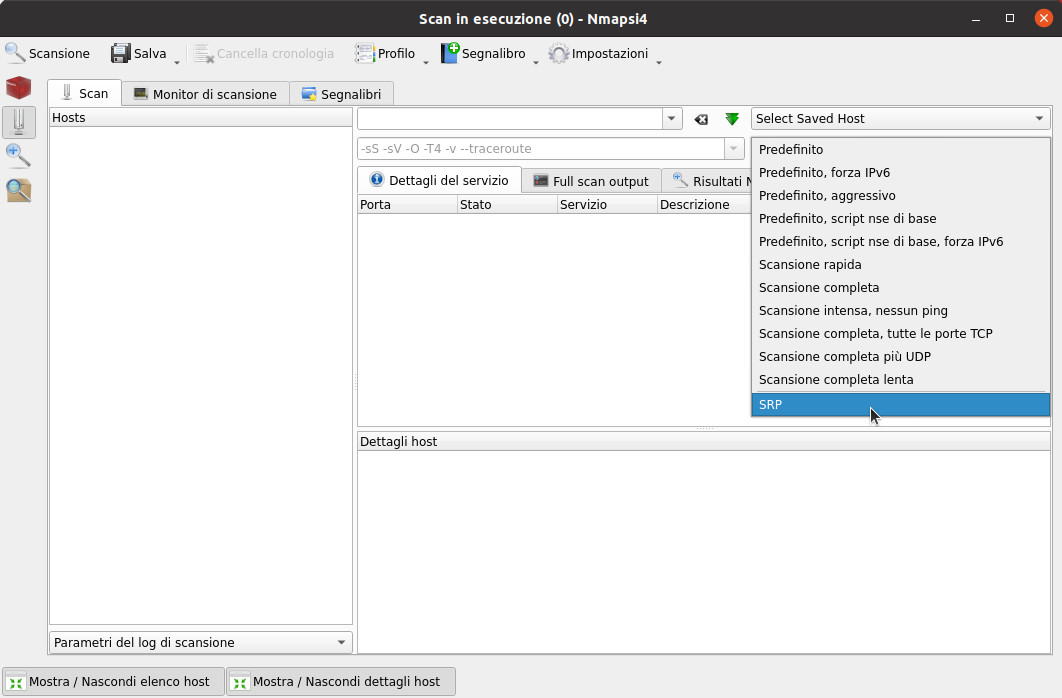Click the green down arrow icon

(x=732, y=119)
